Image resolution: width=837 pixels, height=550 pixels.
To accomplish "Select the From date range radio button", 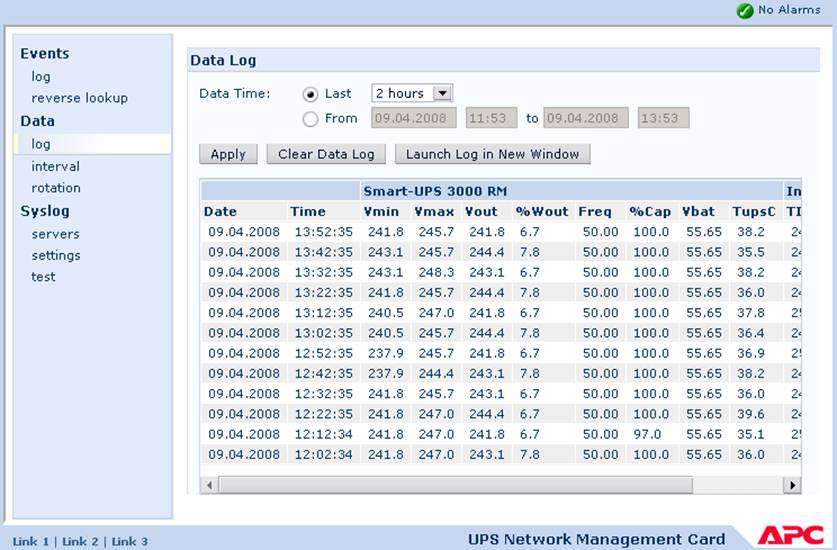I will 310,119.
